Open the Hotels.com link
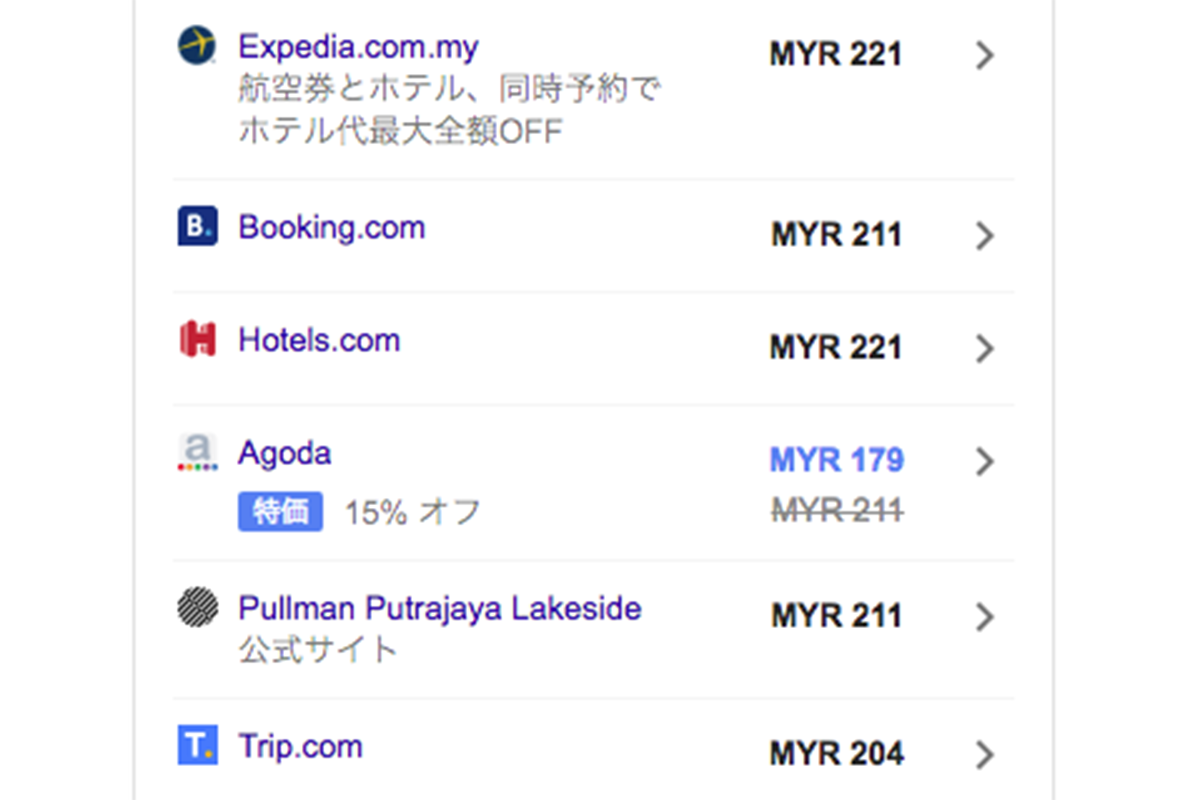 319,340
